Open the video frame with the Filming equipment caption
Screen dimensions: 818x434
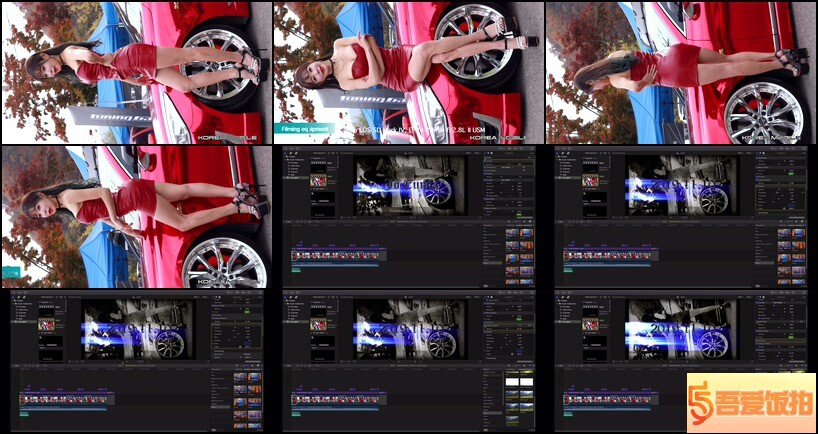pos(408,72)
